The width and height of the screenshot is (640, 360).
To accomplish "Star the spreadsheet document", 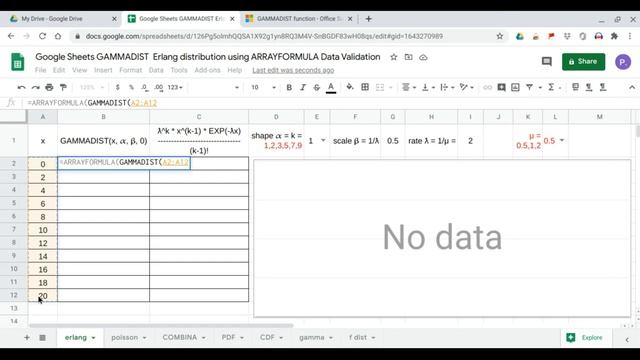I will (x=393, y=57).
